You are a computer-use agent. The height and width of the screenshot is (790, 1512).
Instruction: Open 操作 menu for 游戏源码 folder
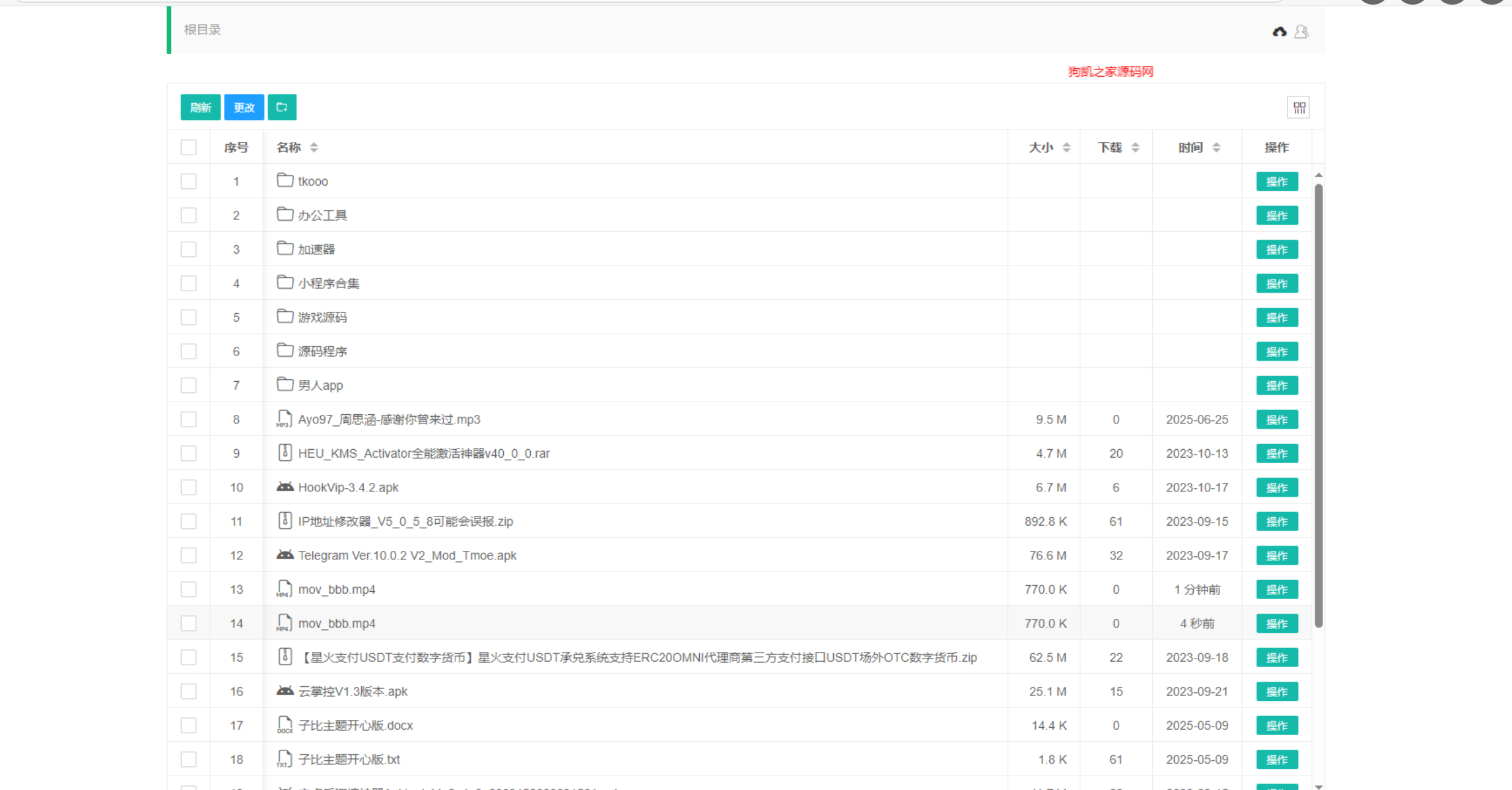(1276, 317)
